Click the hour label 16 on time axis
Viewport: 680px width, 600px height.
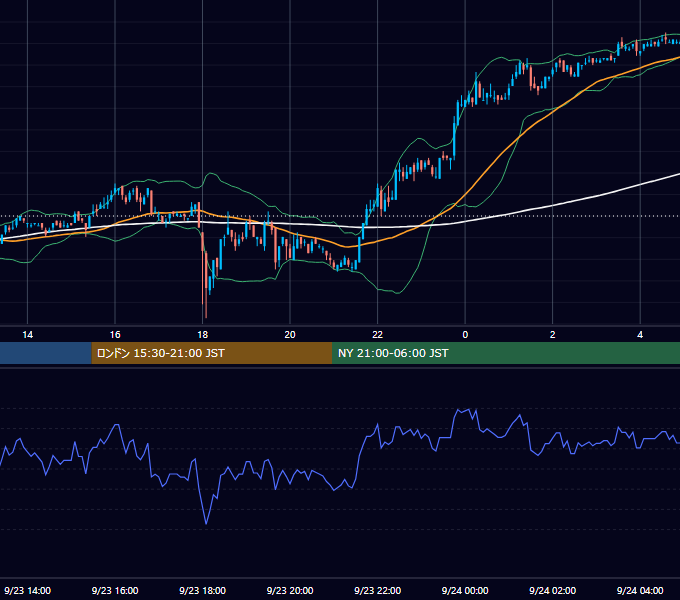point(115,335)
